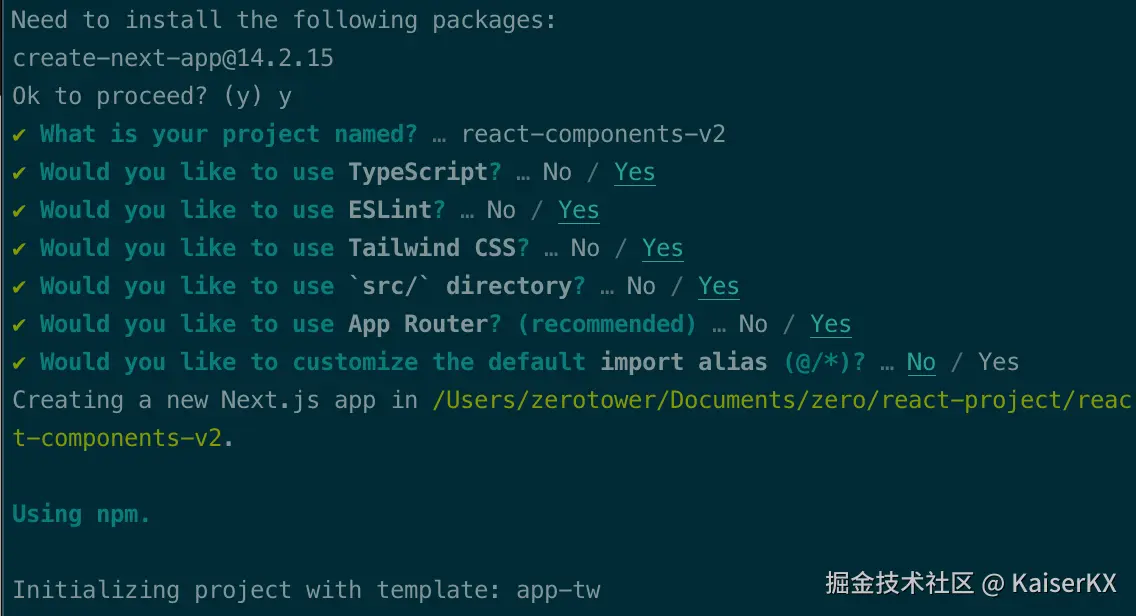1136x616 pixels.
Task: Click the app-tw template name
Action: pos(558,591)
